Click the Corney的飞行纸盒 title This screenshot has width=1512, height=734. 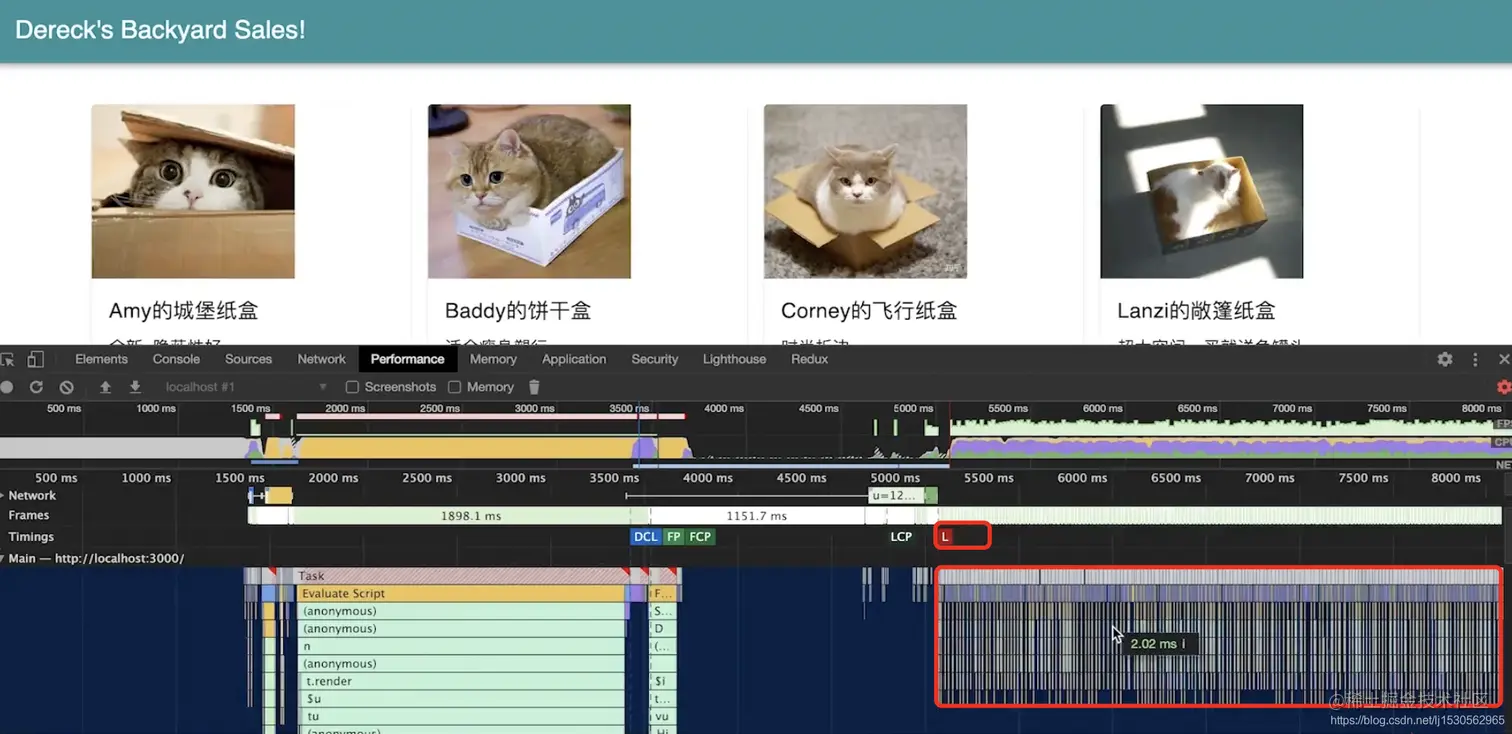point(869,310)
